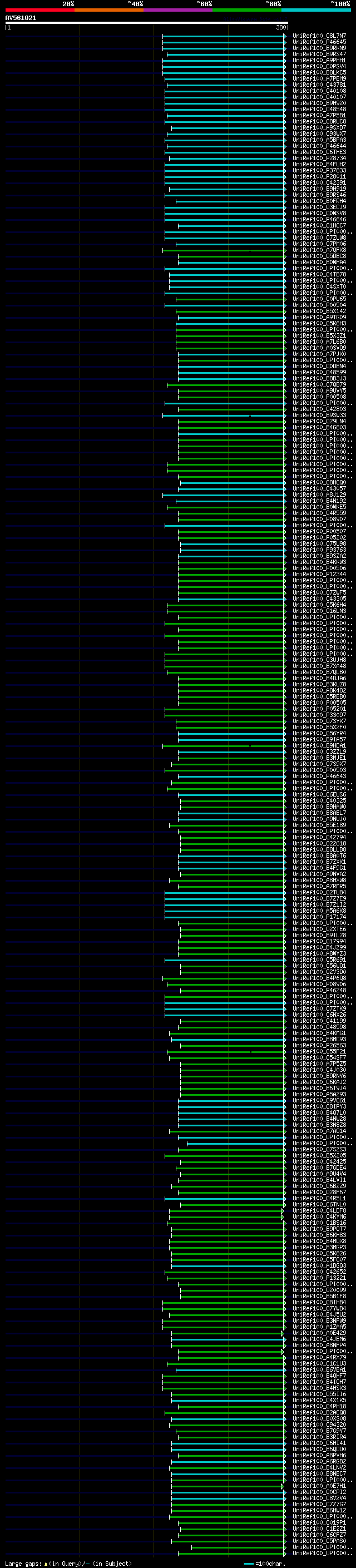The image size is (356, 1568).
Task: Select hit label UniRef100_P05201
Action: [319, 709]
